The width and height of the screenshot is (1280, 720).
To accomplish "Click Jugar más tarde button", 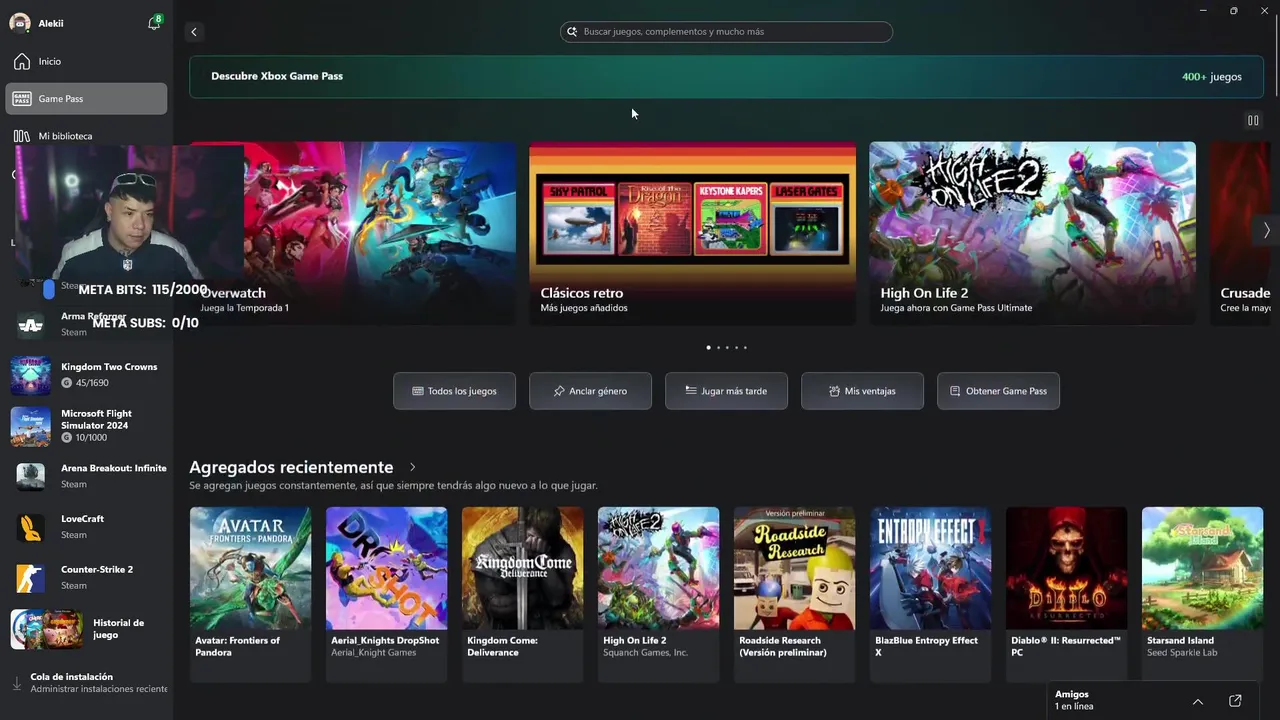I will (x=726, y=391).
